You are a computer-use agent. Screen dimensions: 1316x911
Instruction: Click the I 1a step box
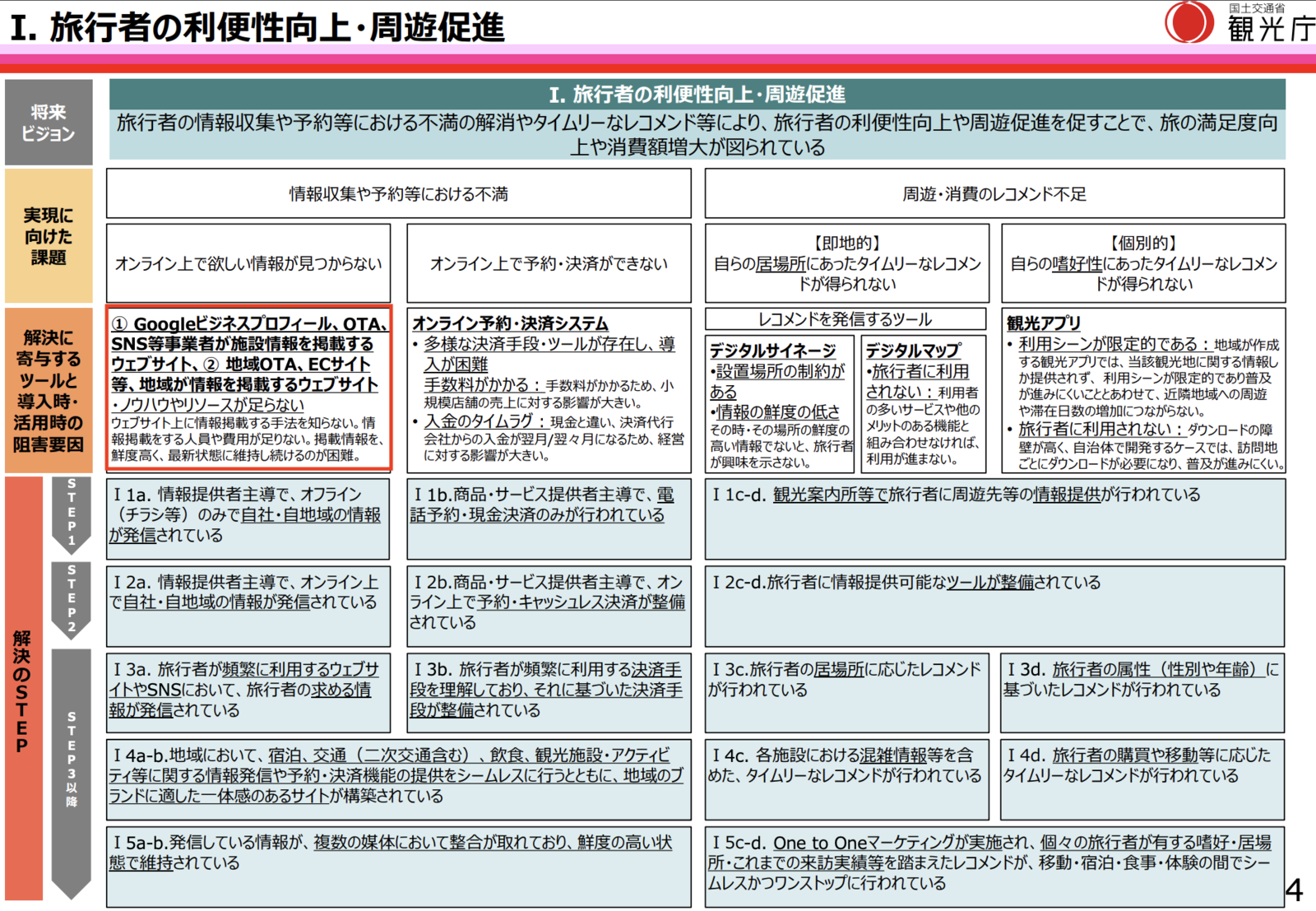248,518
